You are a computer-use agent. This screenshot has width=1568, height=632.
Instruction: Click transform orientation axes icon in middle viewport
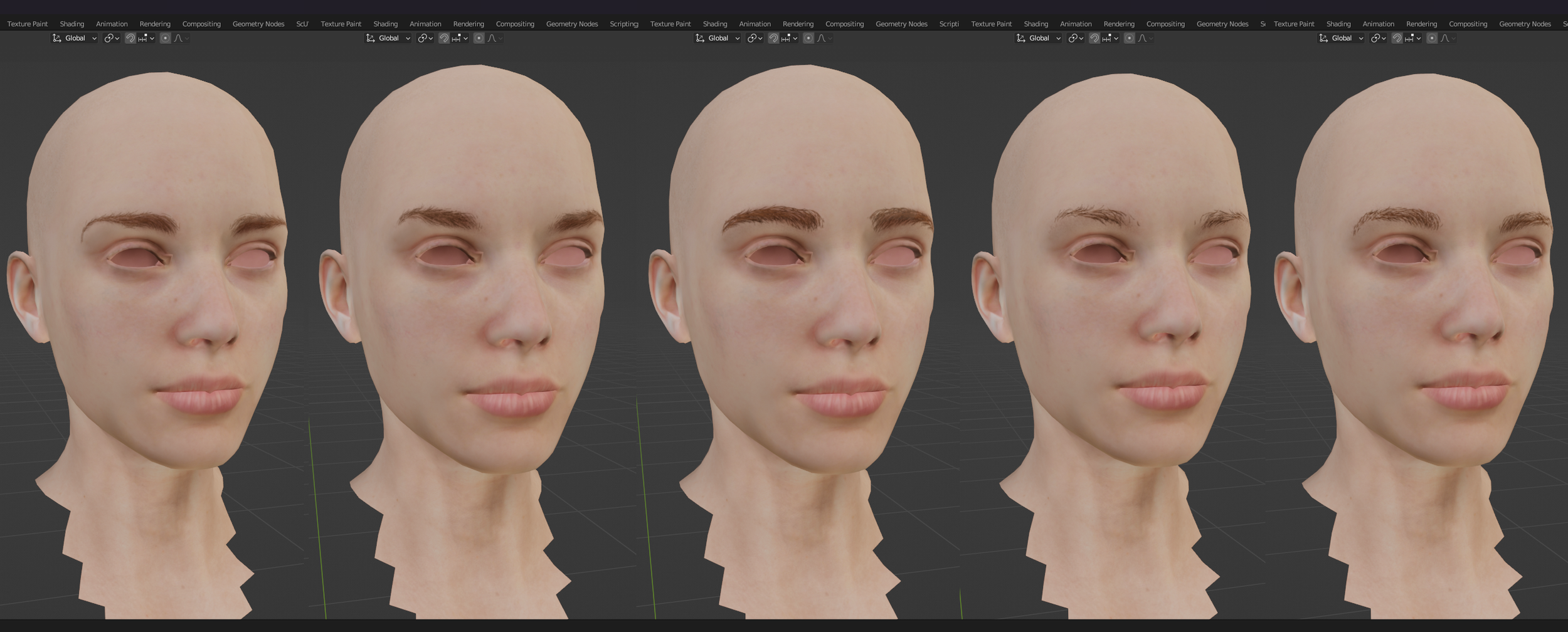coord(700,38)
